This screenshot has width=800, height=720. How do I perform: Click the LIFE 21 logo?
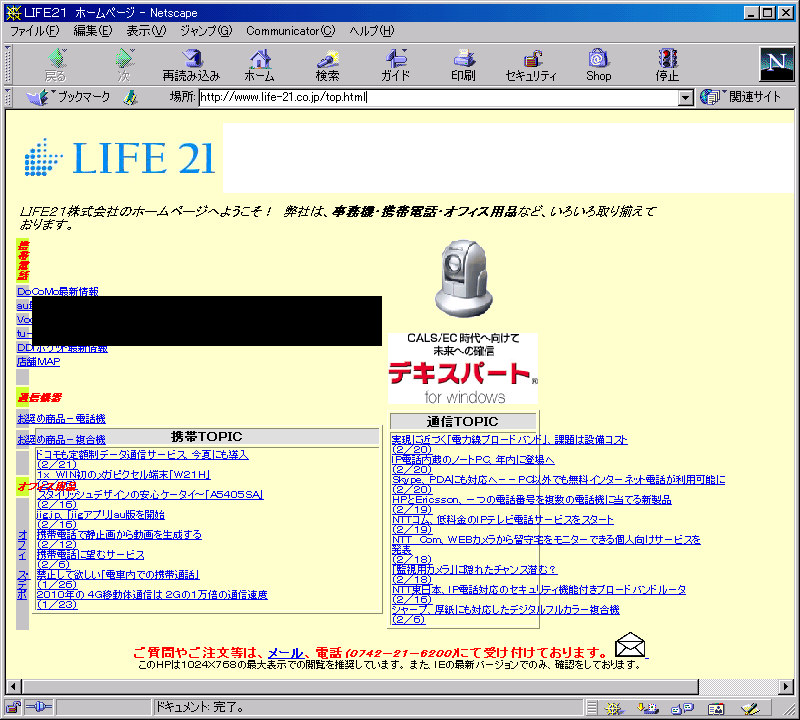[x=119, y=158]
